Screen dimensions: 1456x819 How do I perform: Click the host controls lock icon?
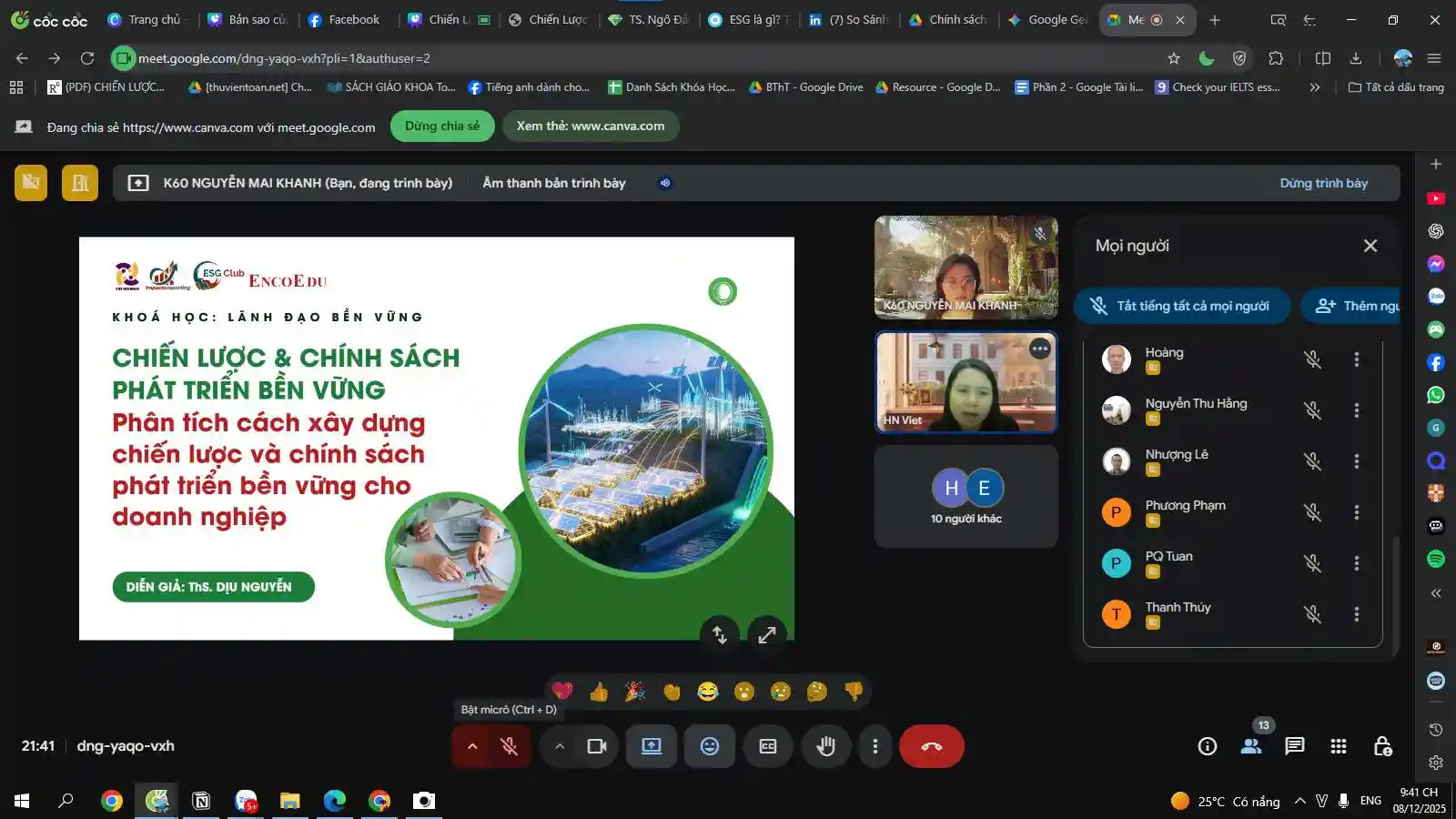click(1381, 746)
